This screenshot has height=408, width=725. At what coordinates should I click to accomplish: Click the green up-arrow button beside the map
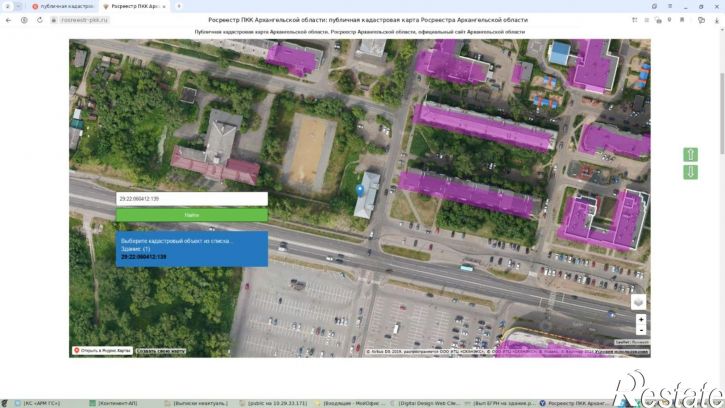pyautogui.click(x=690, y=155)
